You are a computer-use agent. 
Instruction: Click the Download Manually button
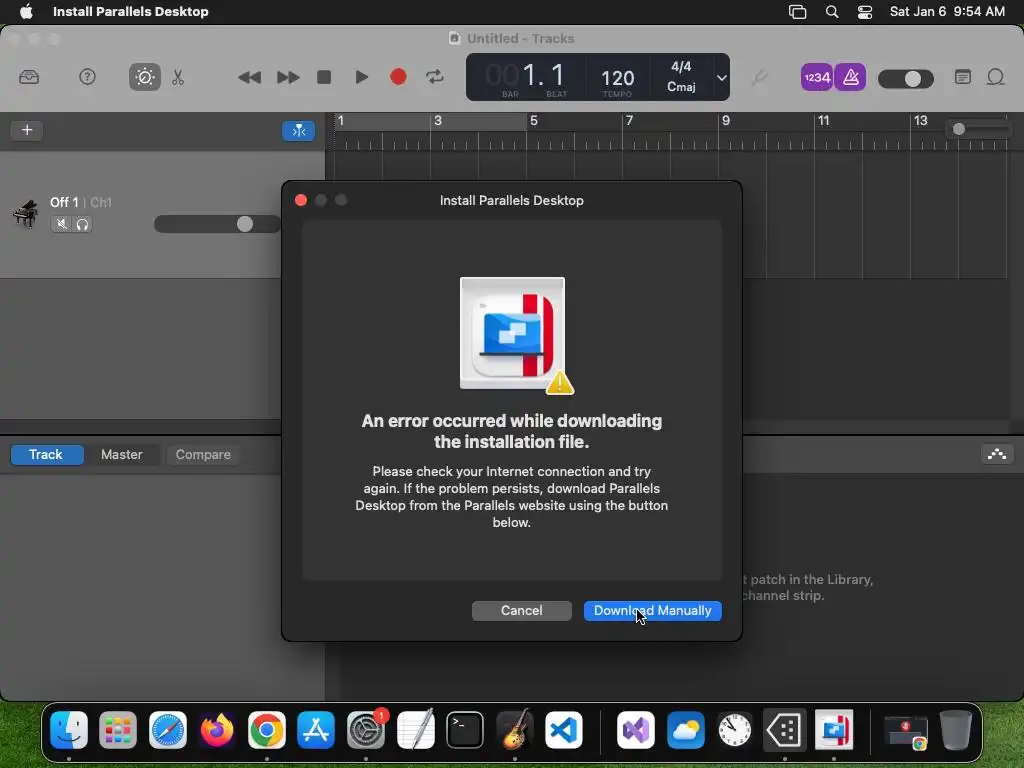(652, 611)
